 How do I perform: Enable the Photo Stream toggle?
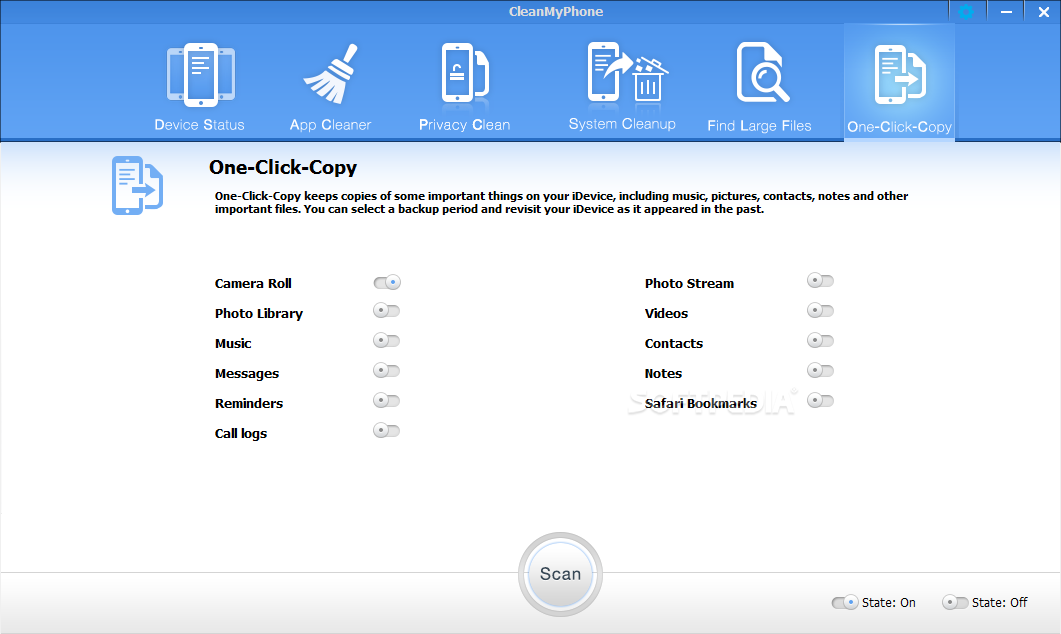point(820,280)
